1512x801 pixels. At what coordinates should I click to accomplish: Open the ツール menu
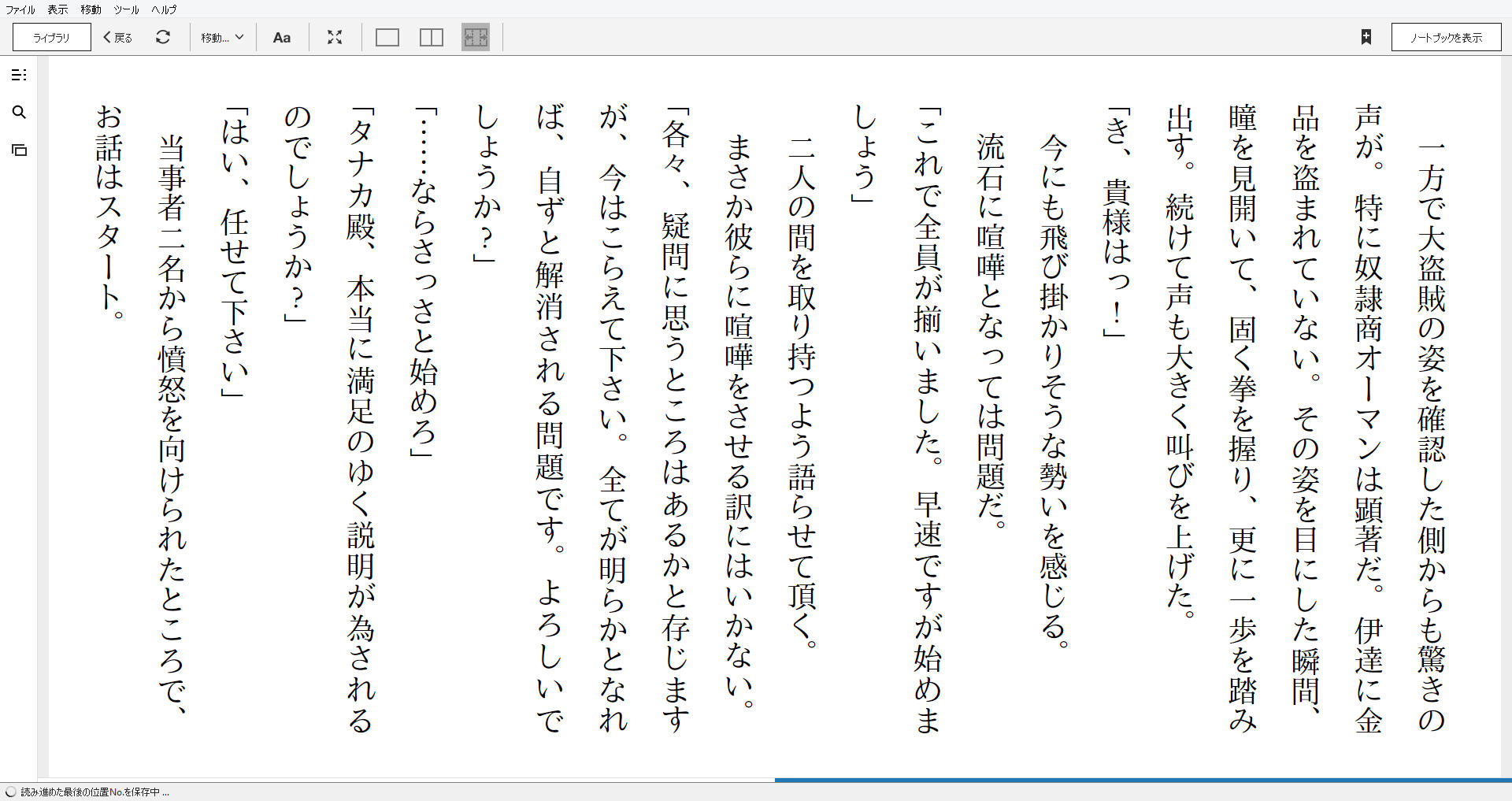click(126, 9)
